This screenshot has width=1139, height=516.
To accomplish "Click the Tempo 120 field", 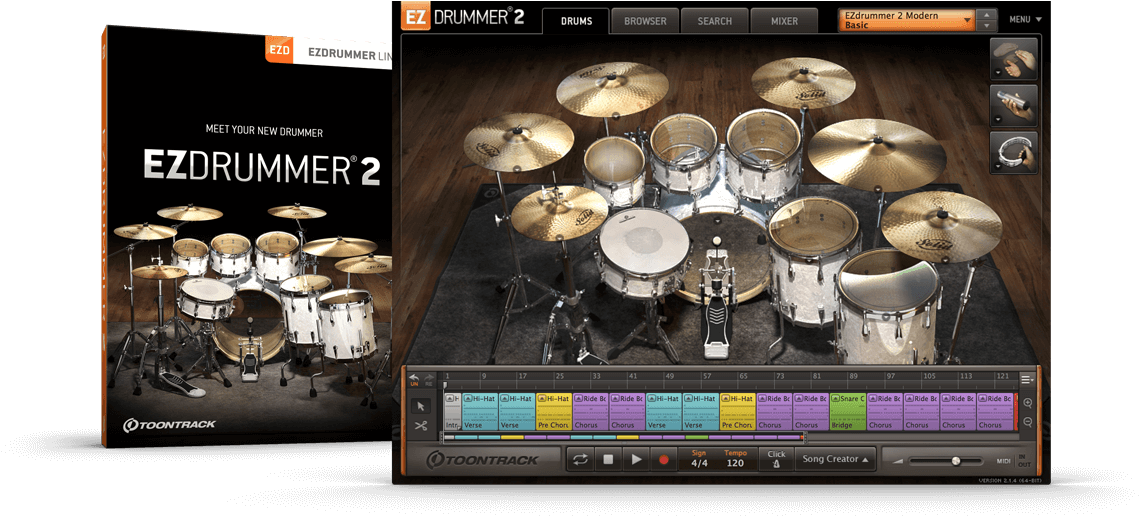I will pos(735,459).
